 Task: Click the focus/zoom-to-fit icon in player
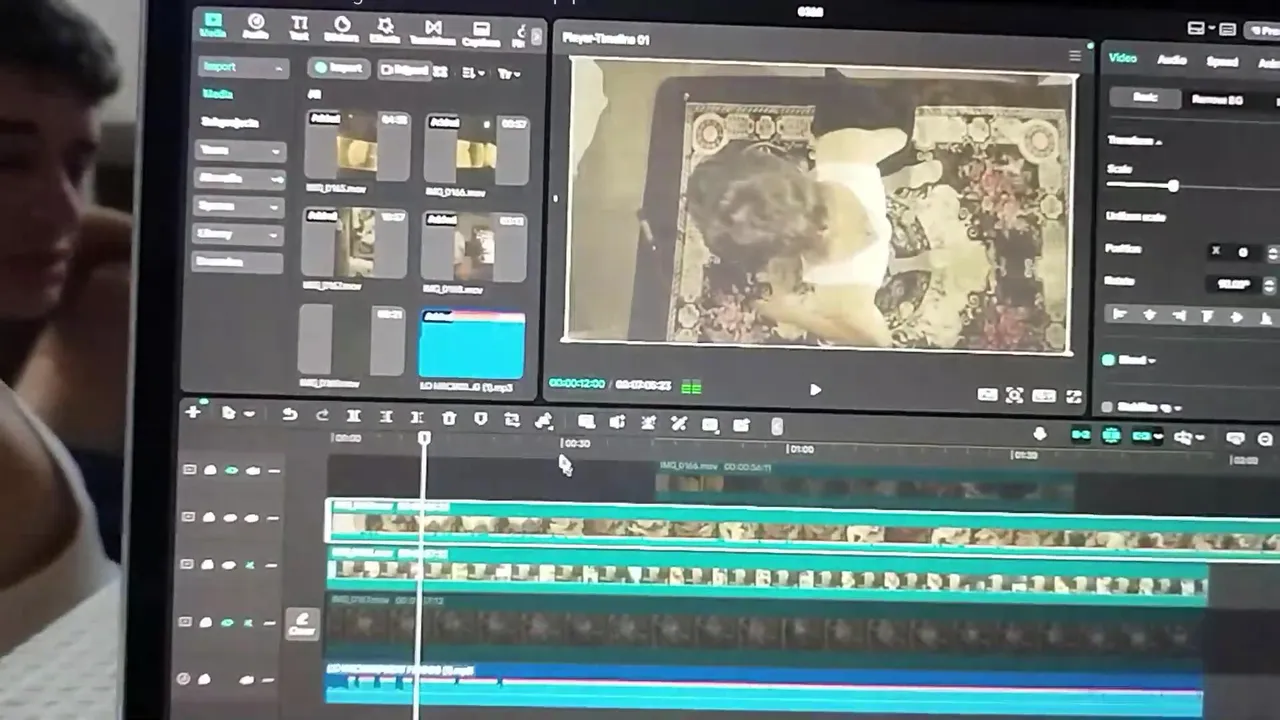click(x=1014, y=396)
